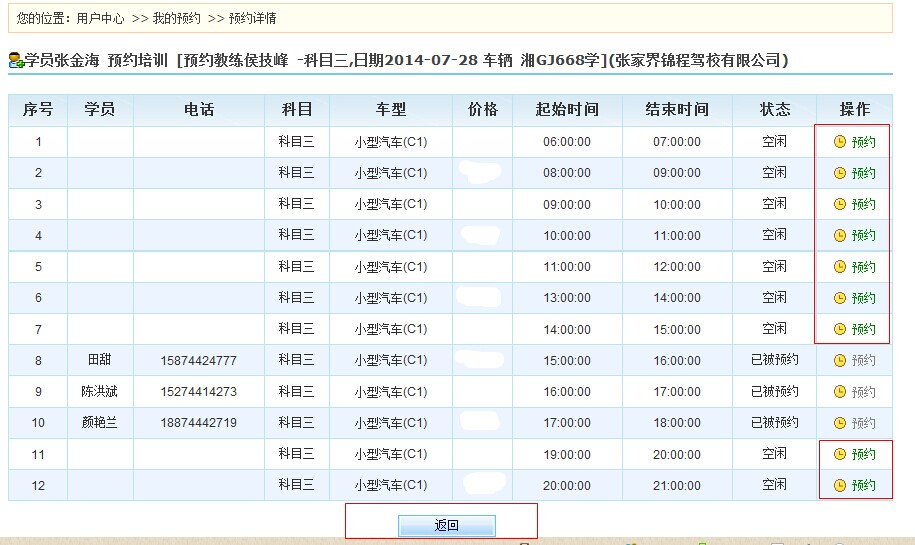The image size is (915, 545).
Task: Click the 起始时间 column header
Action: 566,110
